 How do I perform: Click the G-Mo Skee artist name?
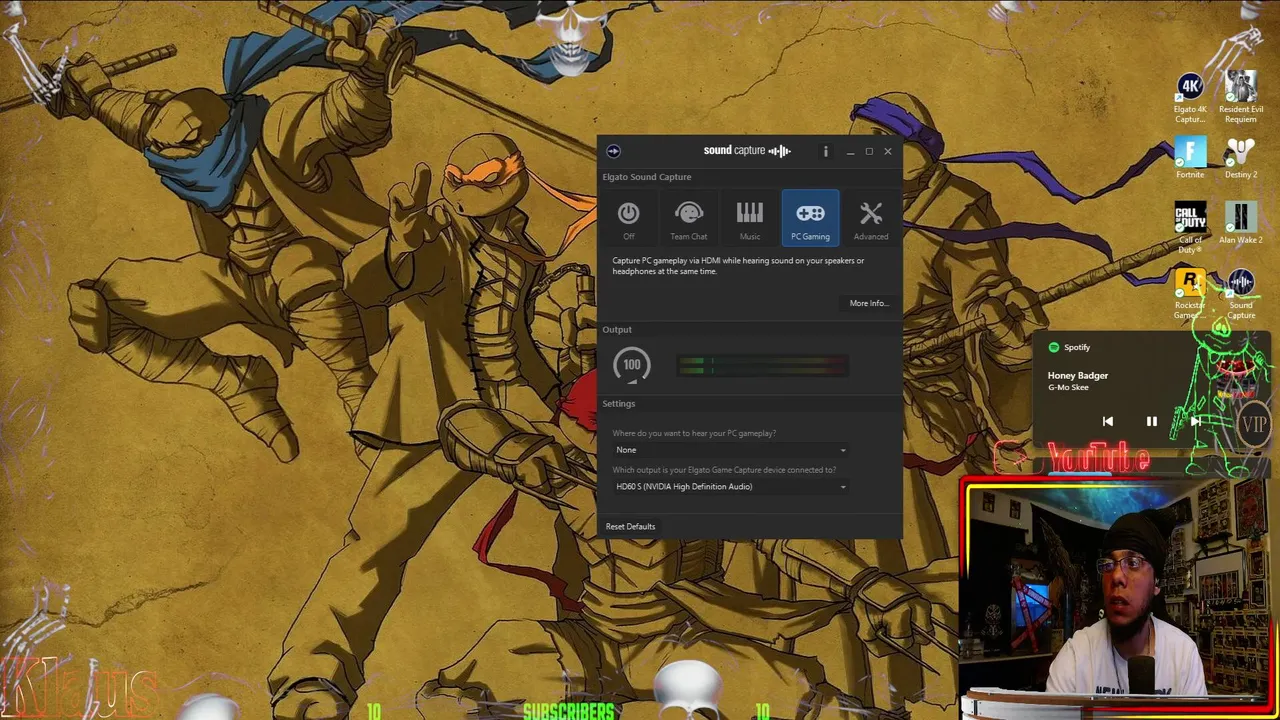(x=1068, y=387)
